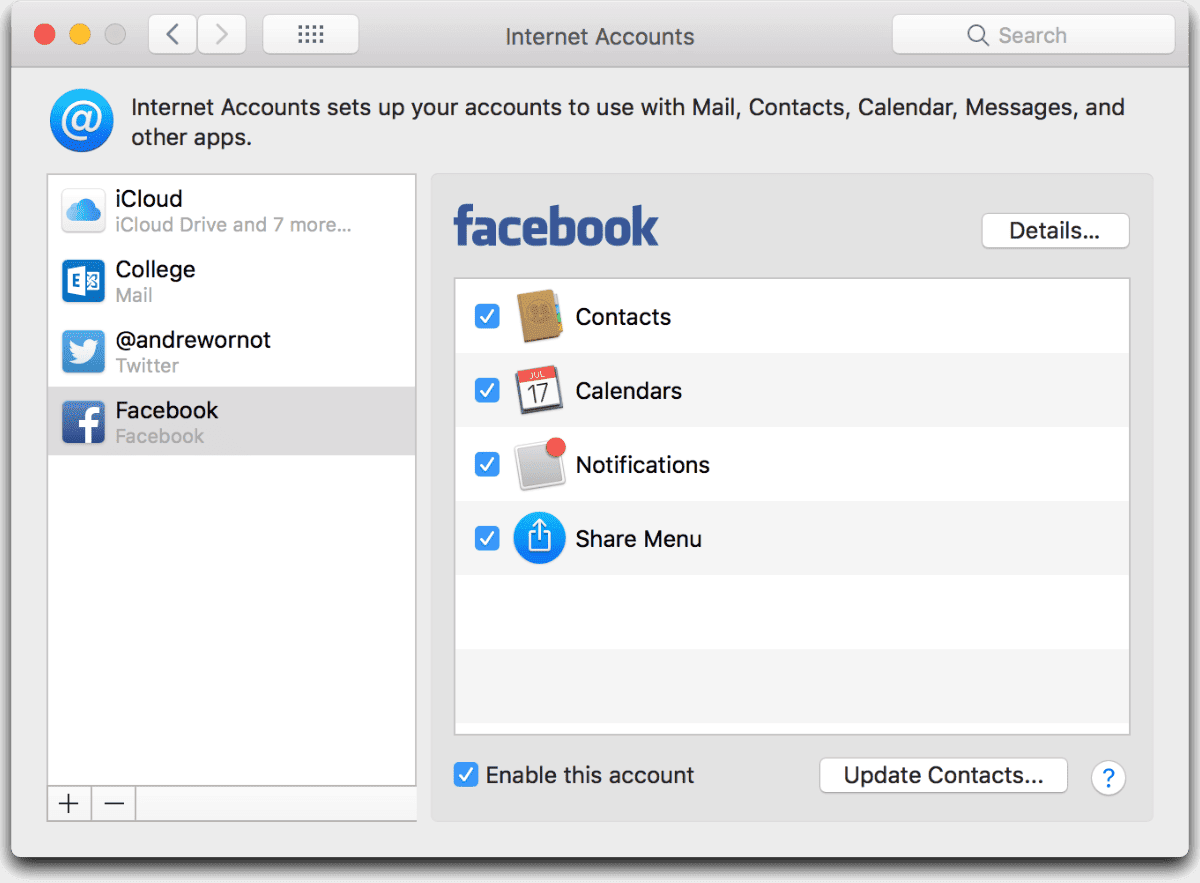
Task: Click the iCloud Drive and 7 more subtitle
Action: coord(233,225)
